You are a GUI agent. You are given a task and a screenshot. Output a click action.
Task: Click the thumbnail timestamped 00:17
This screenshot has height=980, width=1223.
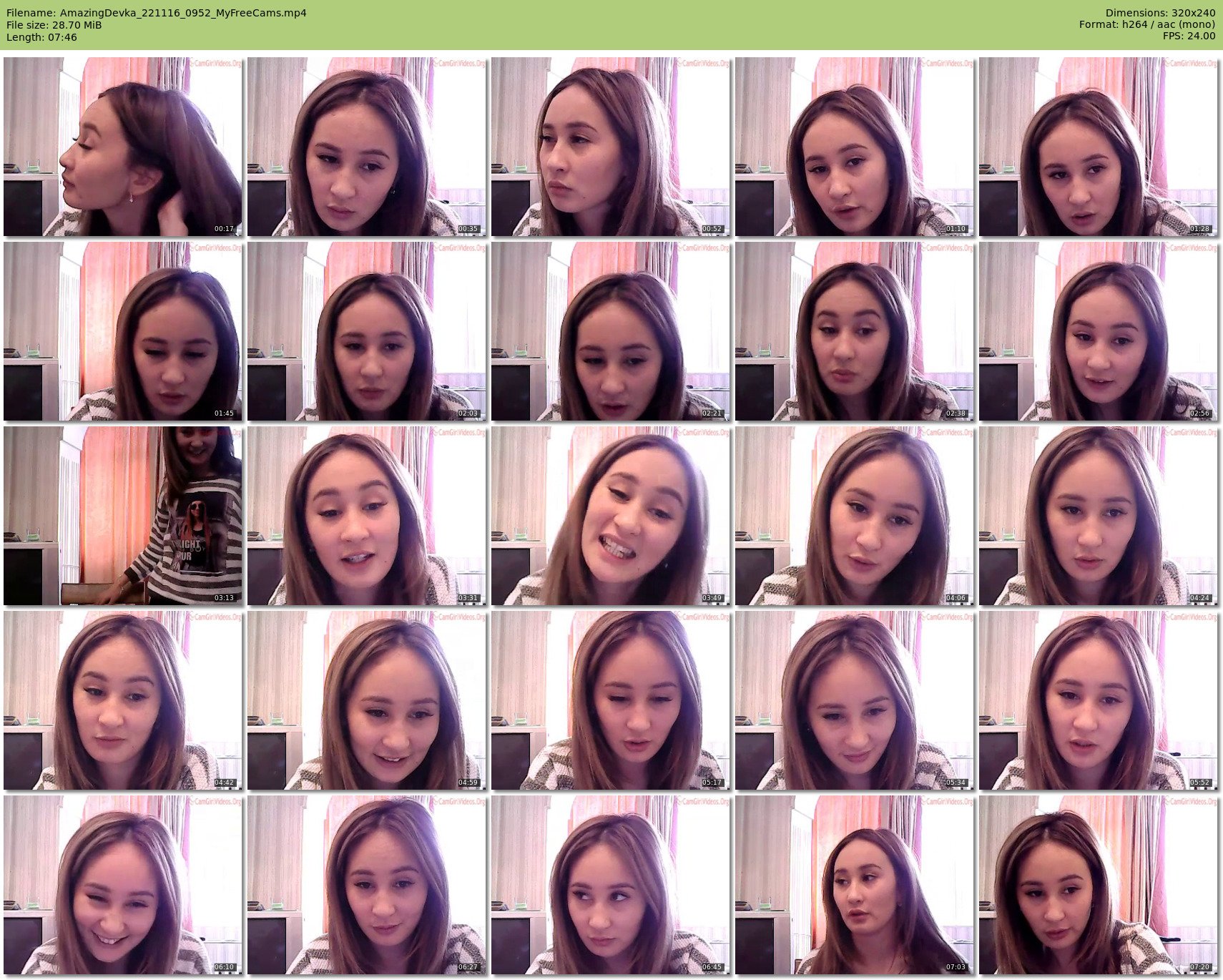click(123, 147)
